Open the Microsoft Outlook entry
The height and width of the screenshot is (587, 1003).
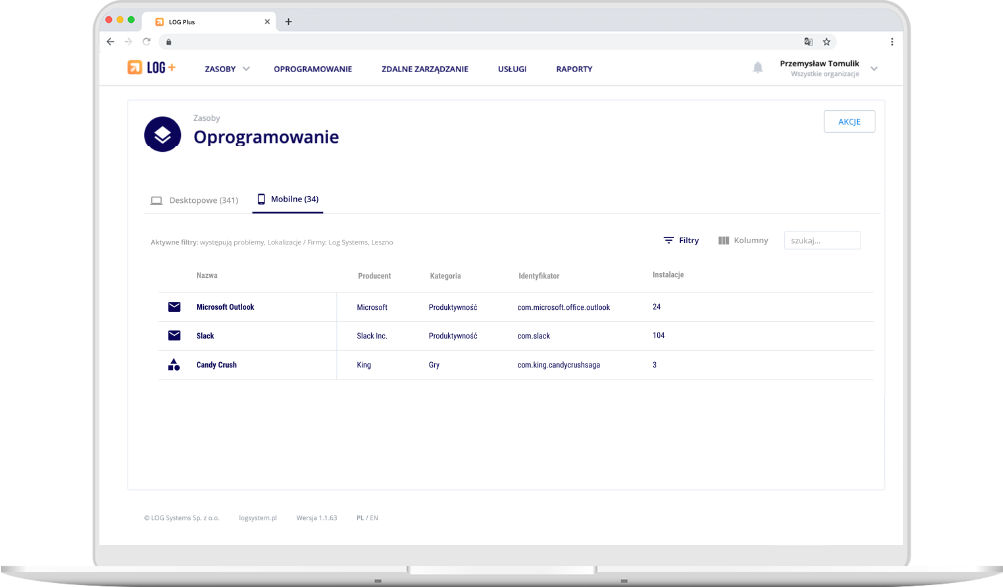225,307
